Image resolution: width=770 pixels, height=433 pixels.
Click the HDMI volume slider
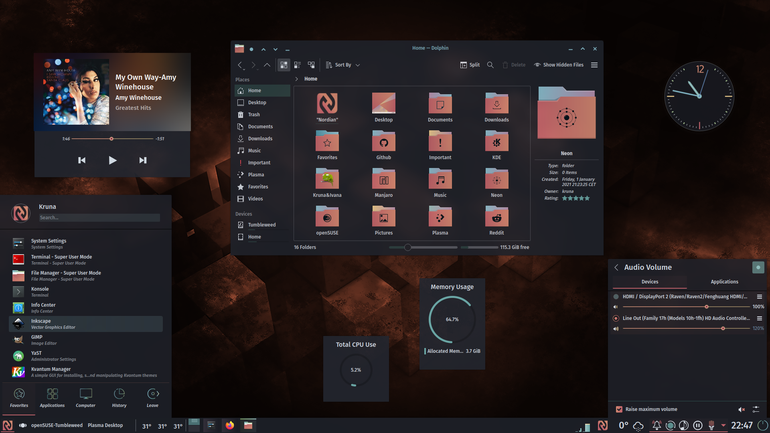[x=686, y=307]
